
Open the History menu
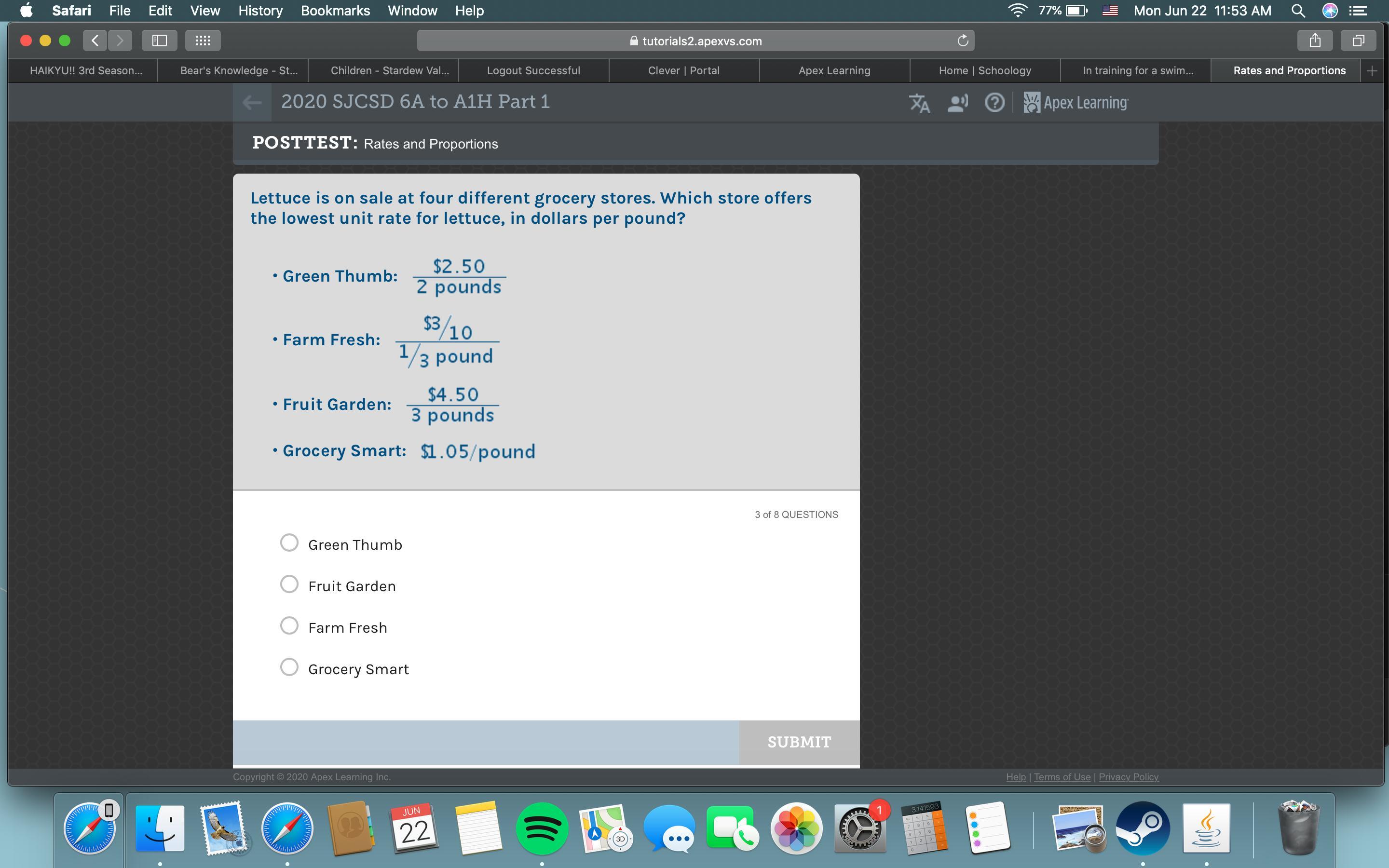click(260, 10)
